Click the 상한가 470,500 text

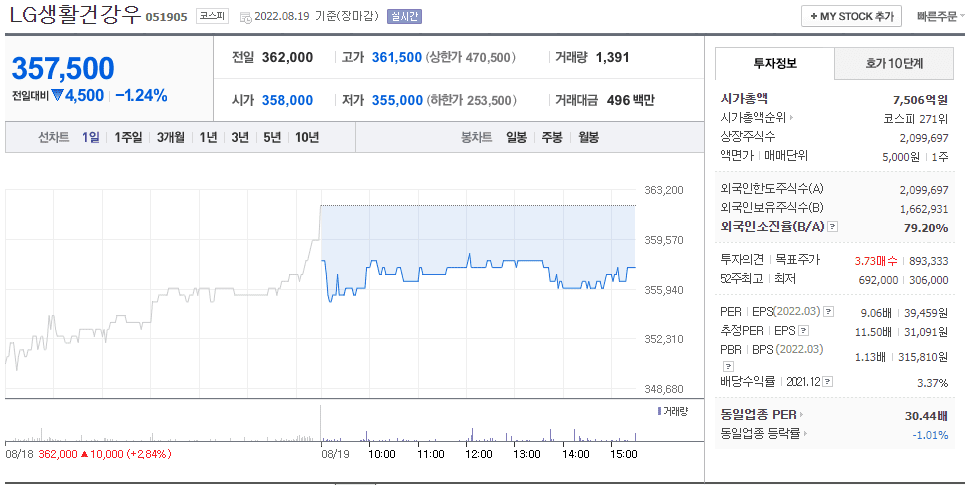pyautogui.click(x=471, y=58)
